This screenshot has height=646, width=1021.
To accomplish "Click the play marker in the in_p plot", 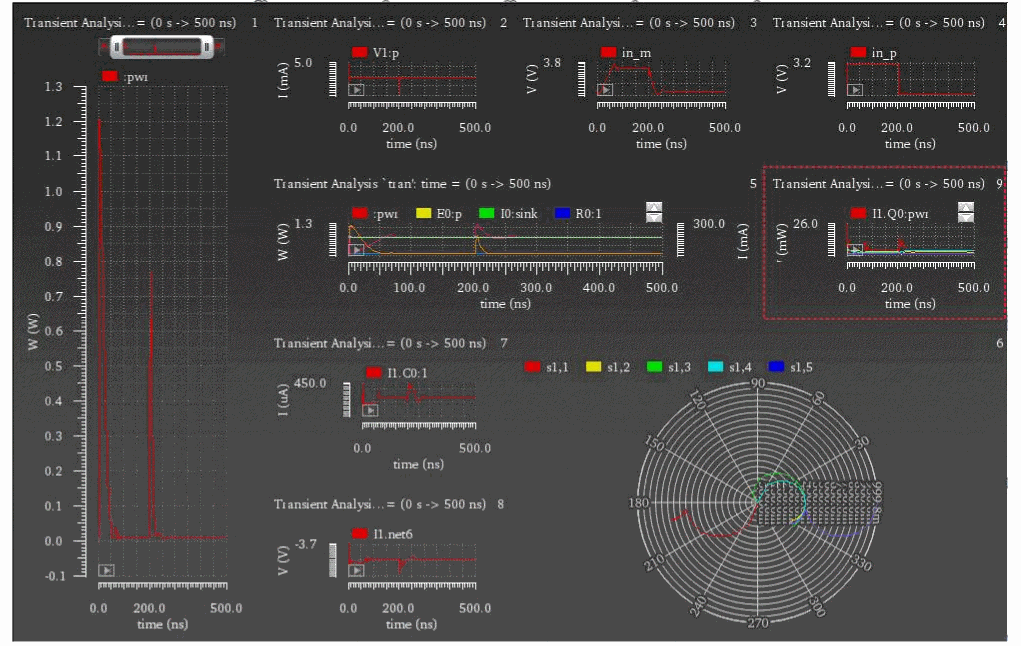I will coord(855,90).
